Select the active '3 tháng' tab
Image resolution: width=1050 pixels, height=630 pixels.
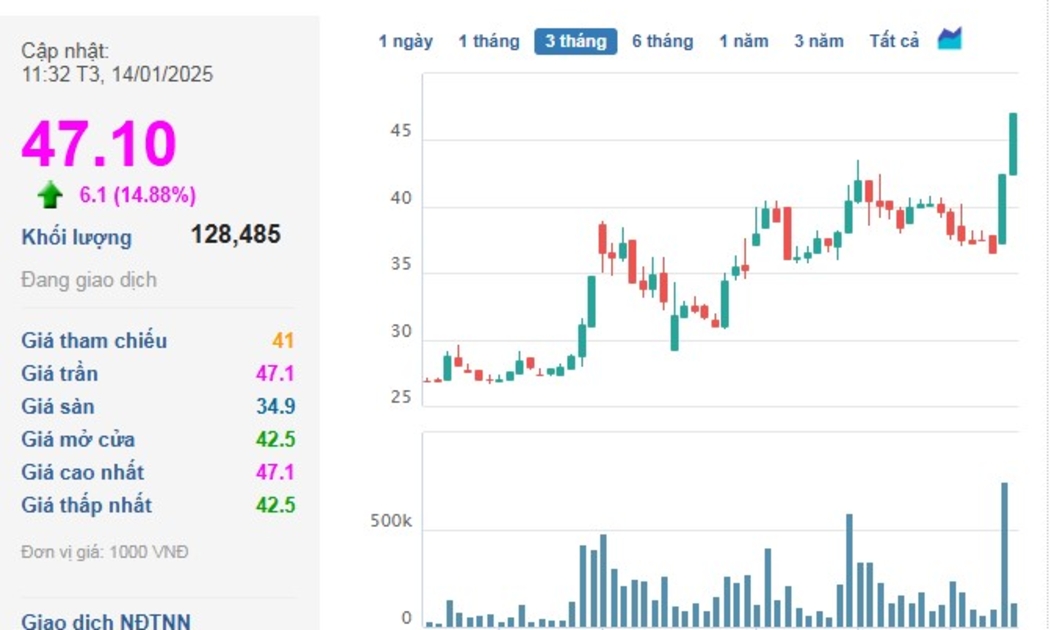click(575, 41)
